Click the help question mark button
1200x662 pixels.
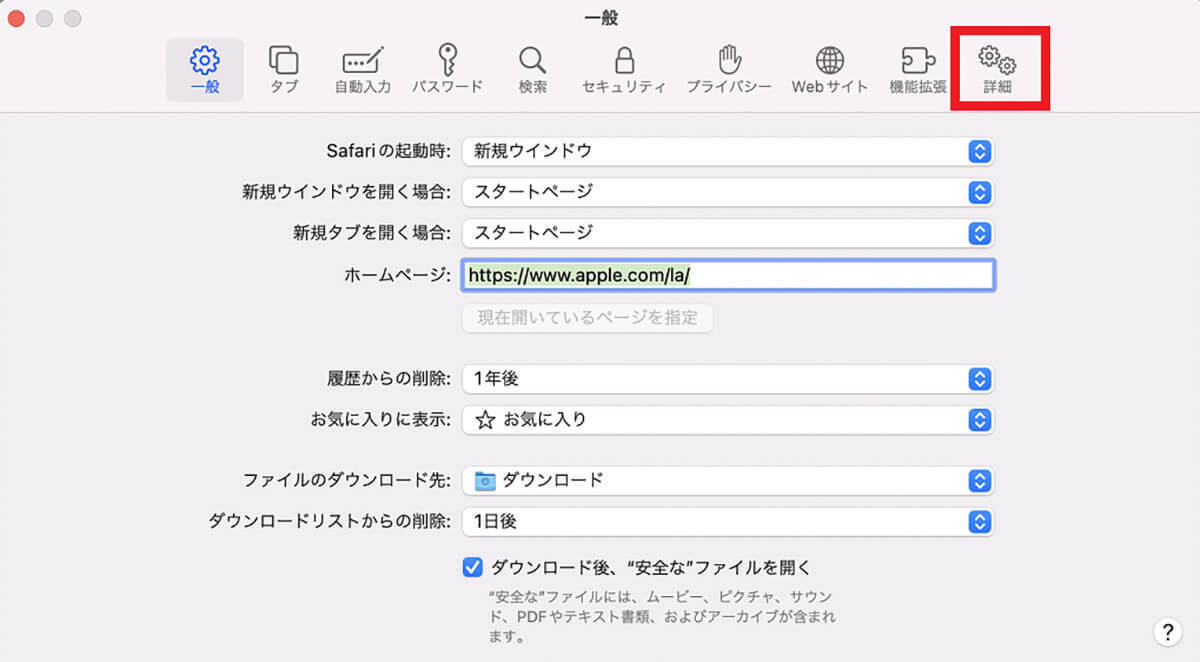pos(1167,631)
